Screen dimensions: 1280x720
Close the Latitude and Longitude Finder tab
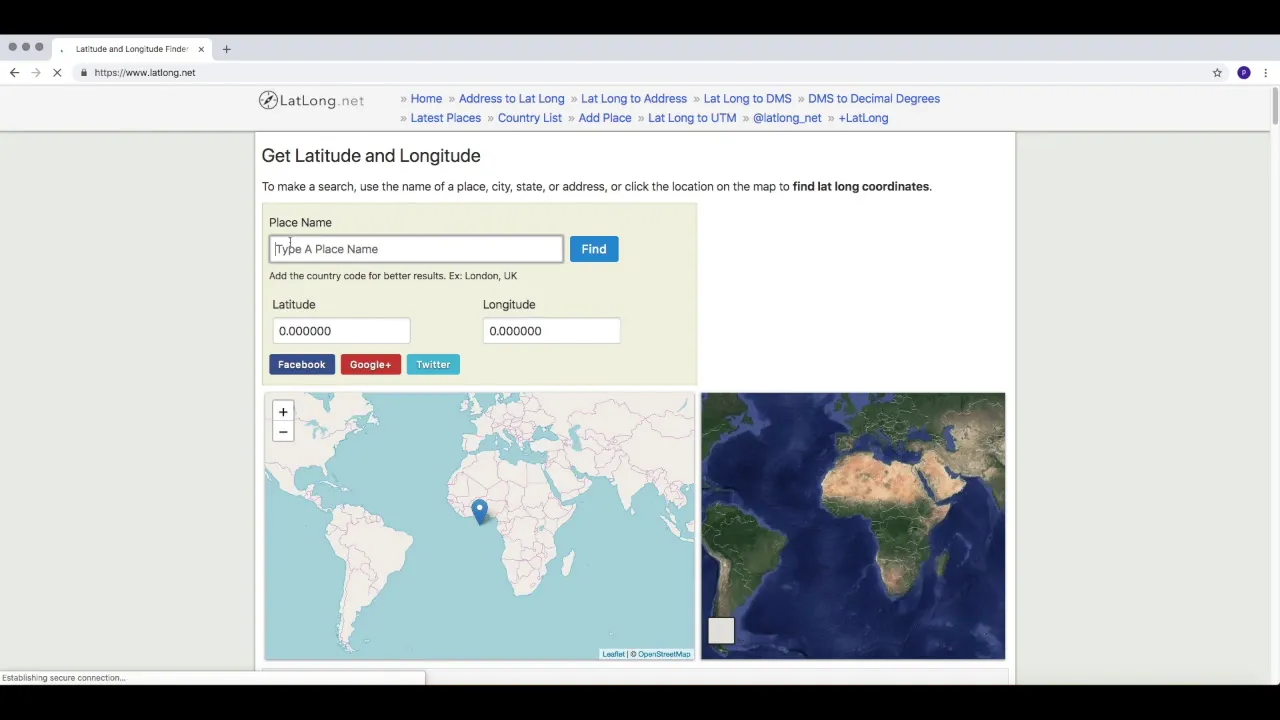pos(201,49)
